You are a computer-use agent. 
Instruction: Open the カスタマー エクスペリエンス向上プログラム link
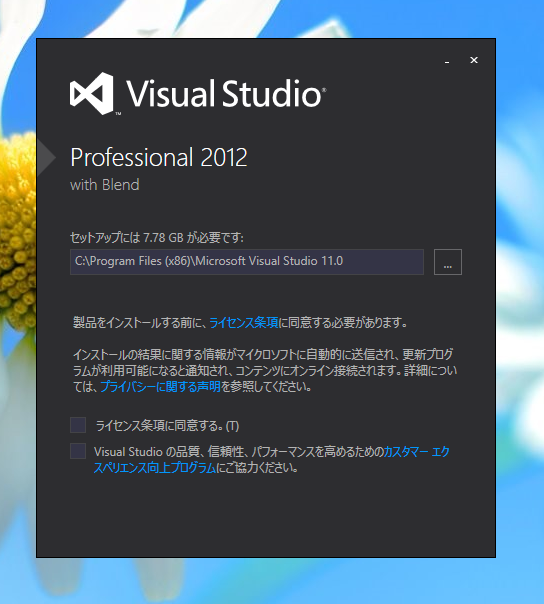272,460
